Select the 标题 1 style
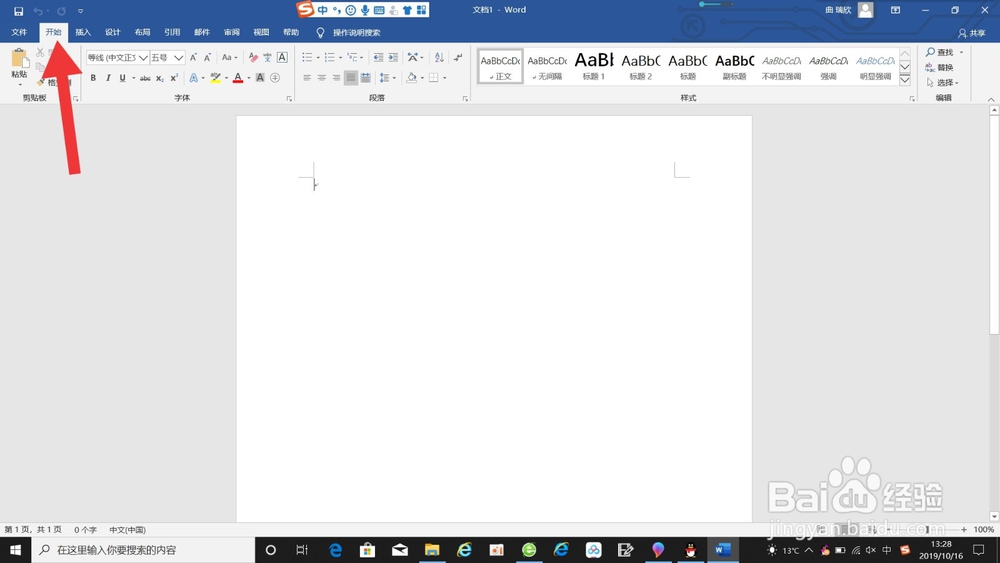1000x563 pixels. pos(594,66)
